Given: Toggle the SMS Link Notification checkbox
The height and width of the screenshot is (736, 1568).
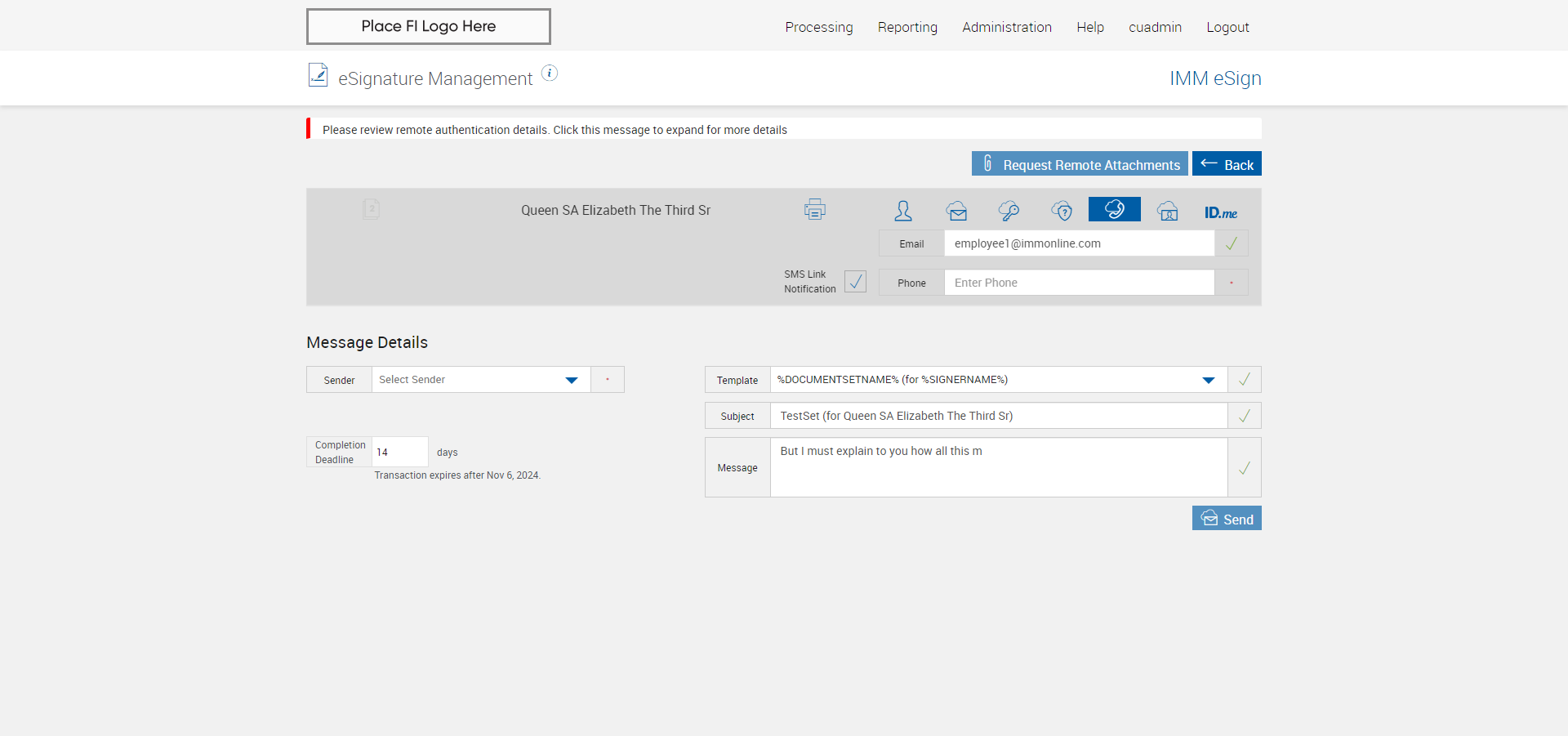Looking at the screenshot, I should 855,282.
